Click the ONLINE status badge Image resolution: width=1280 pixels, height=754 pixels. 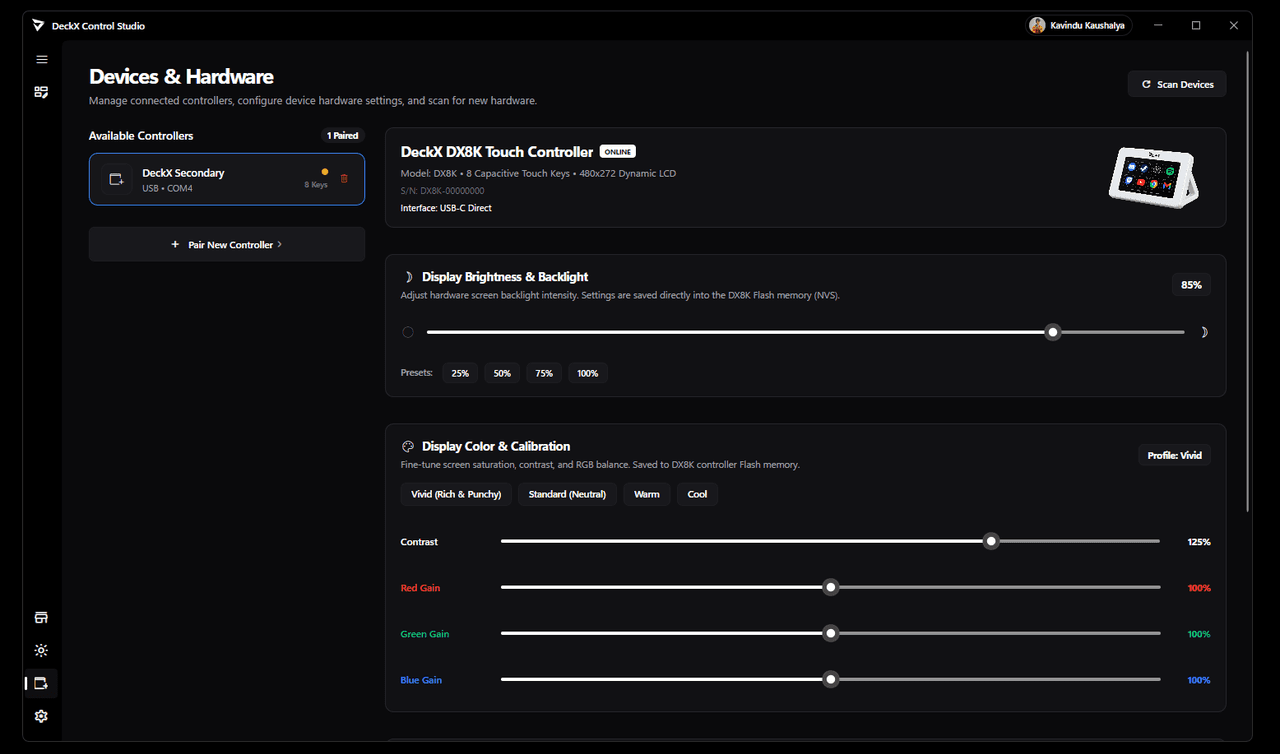click(x=617, y=152)
